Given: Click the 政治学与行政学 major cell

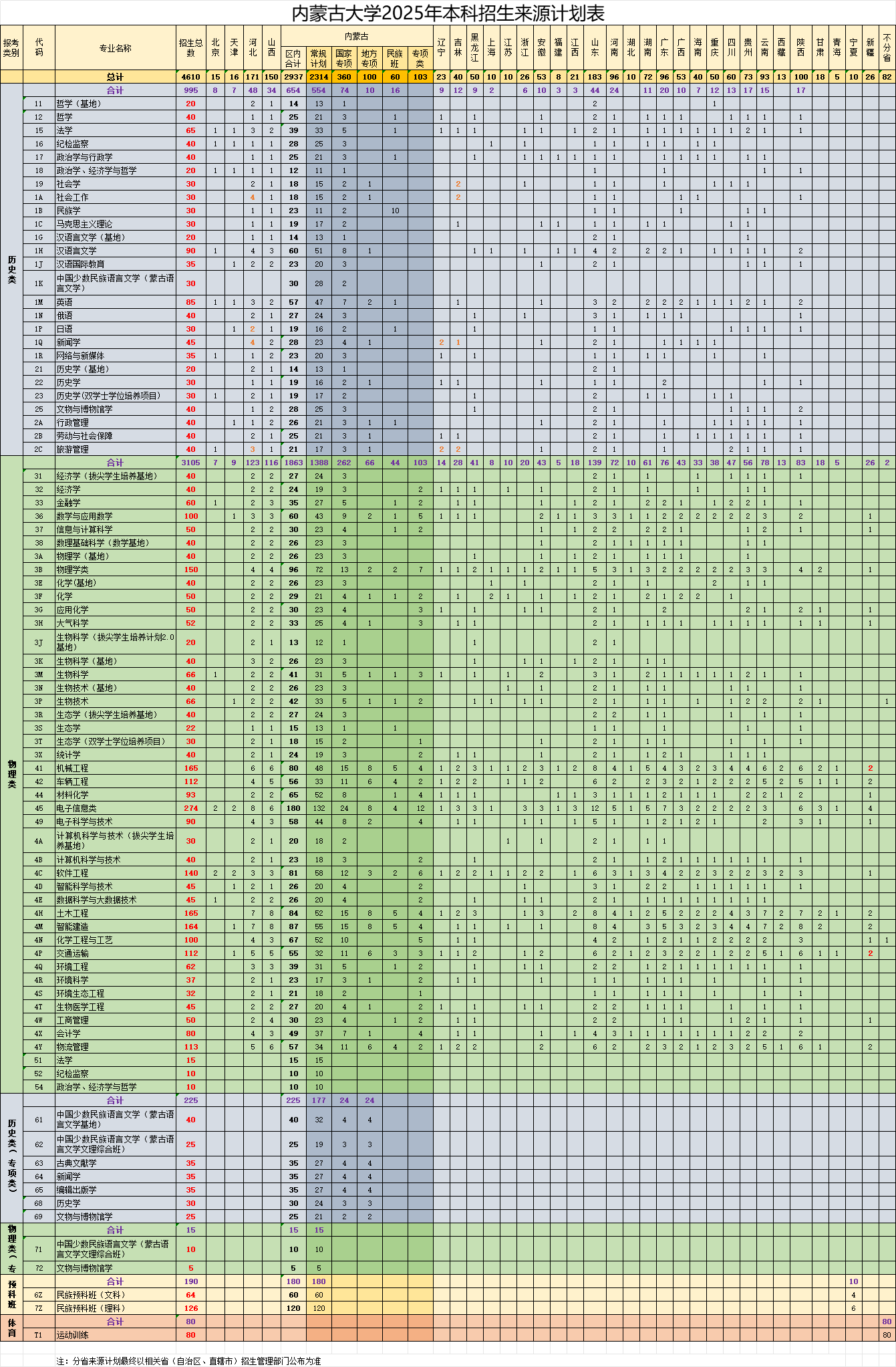Looking at the screenshot, I should tap(116, 157).
